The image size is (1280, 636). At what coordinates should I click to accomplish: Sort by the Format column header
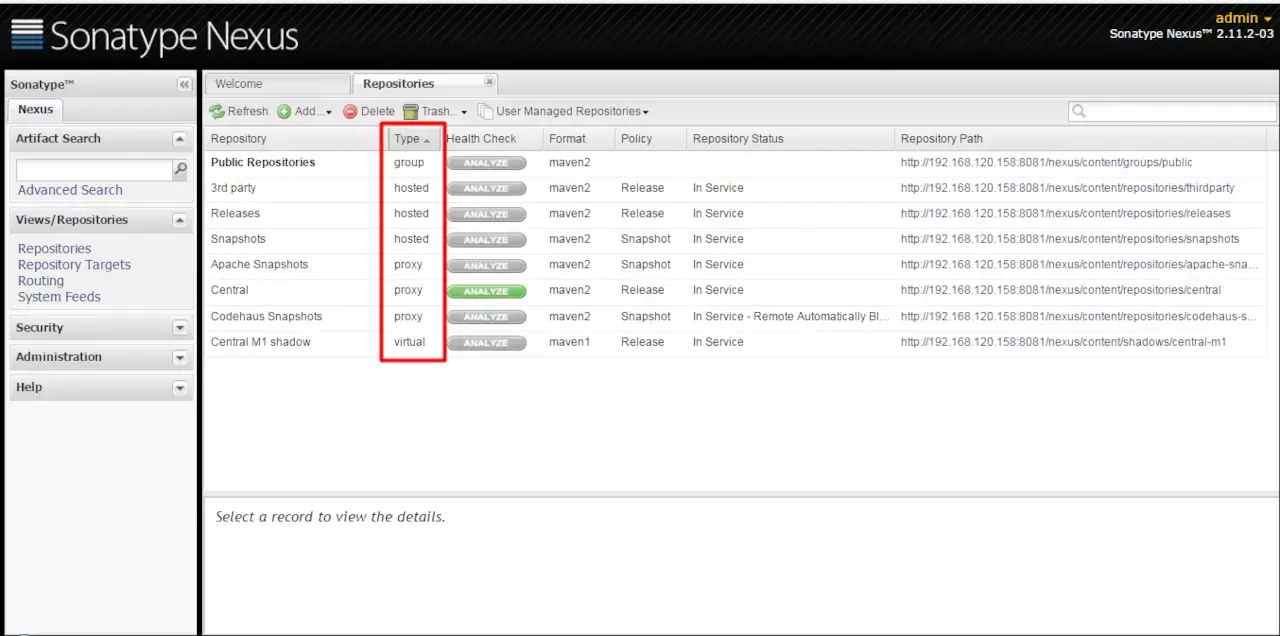(579, 139)
